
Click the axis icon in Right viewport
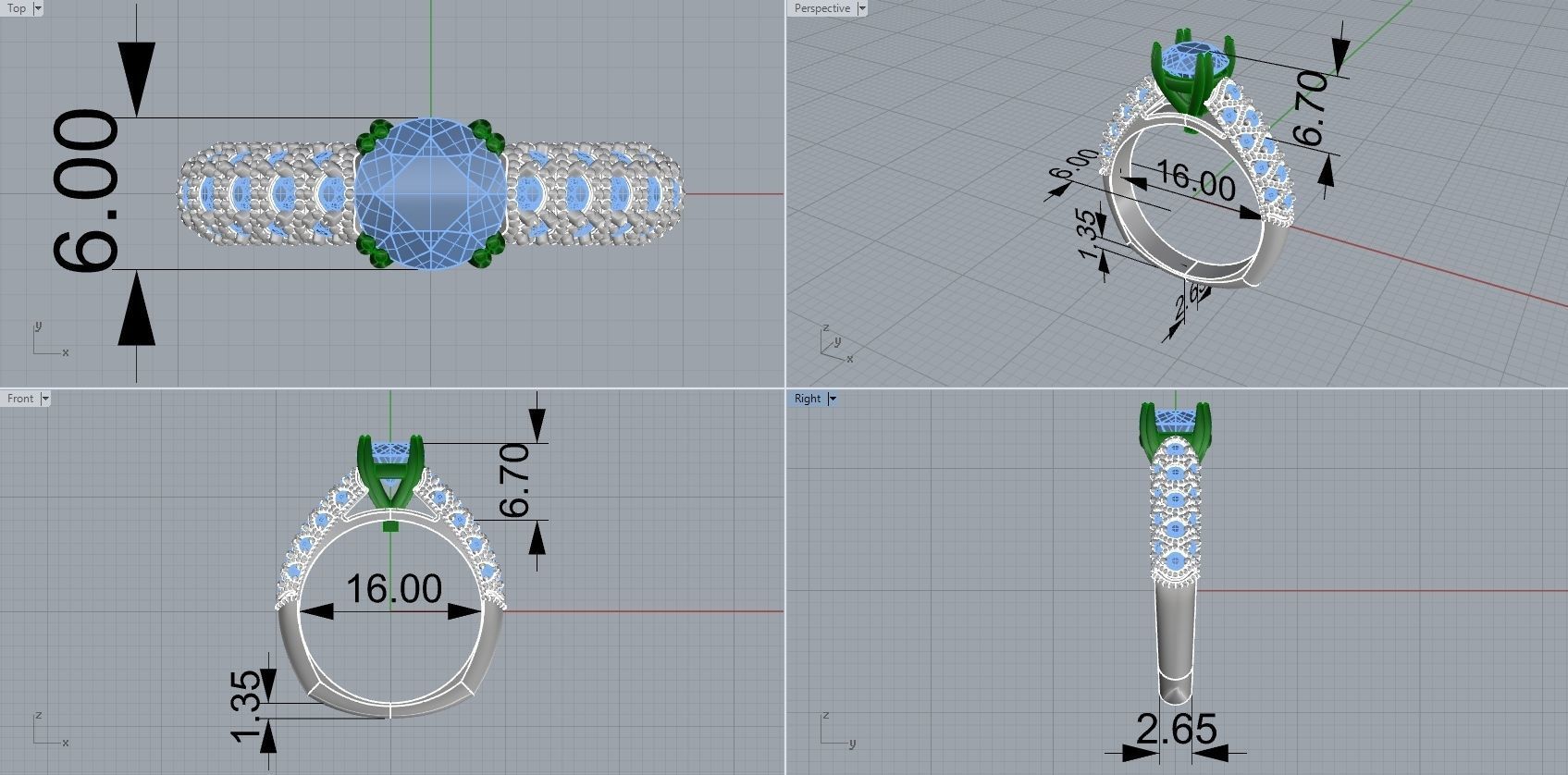point(836,729)
